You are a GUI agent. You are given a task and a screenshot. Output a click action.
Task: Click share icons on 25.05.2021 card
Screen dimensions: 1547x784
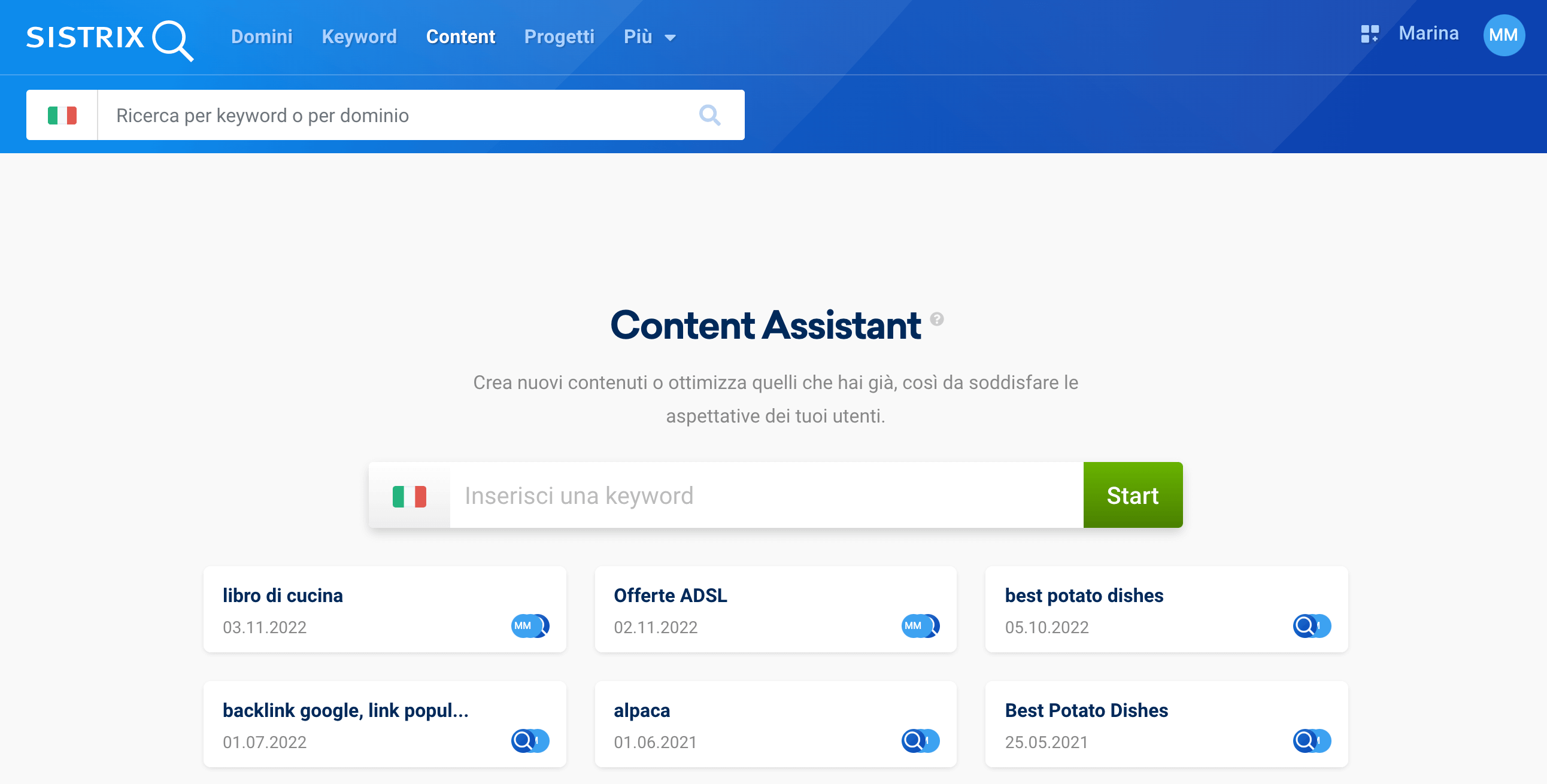point(1312,741)
